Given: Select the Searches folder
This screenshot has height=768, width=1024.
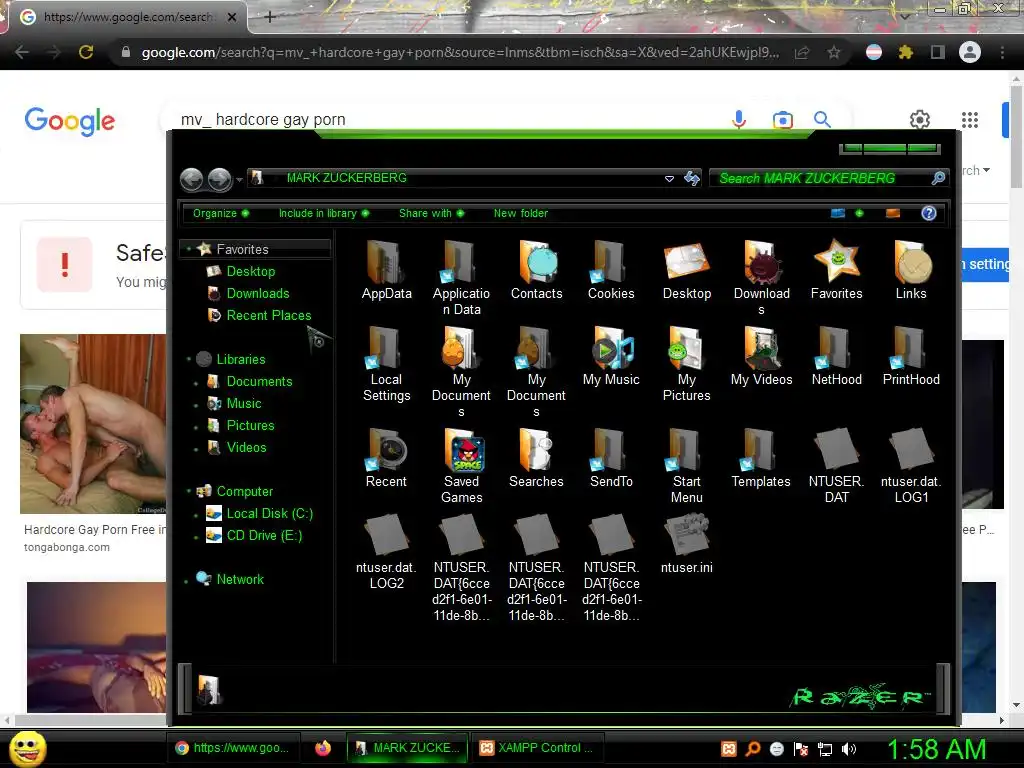Looking at the screenshot, I should tap(536, 458).
